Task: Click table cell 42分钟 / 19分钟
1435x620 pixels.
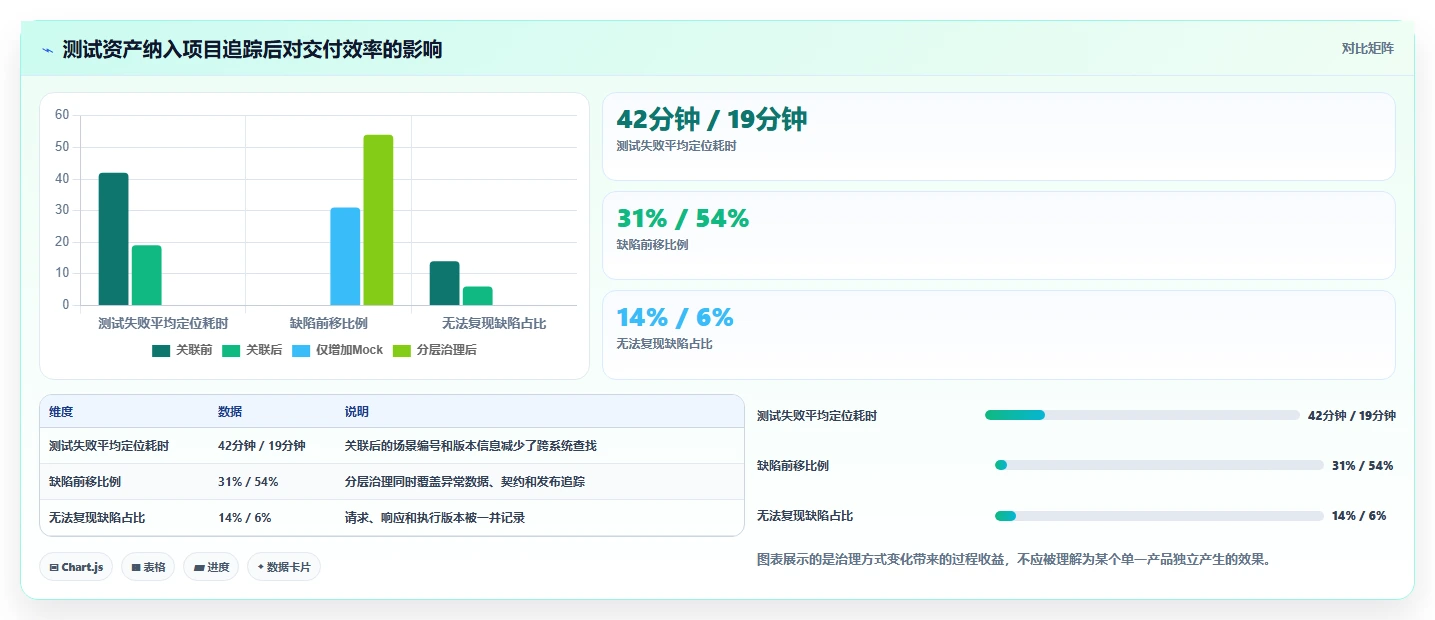Action: click(x=262, y=446)
